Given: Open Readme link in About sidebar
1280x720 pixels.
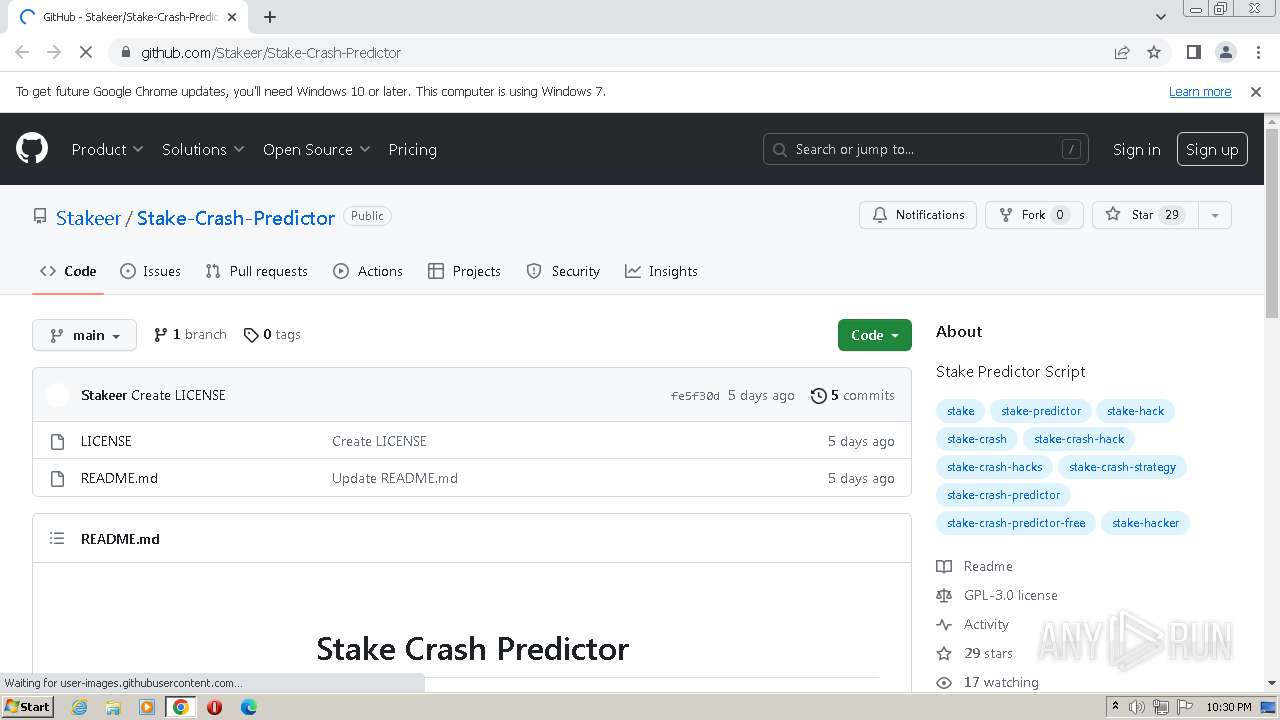Looking at the screenshot, I should (x=975, y=566).
